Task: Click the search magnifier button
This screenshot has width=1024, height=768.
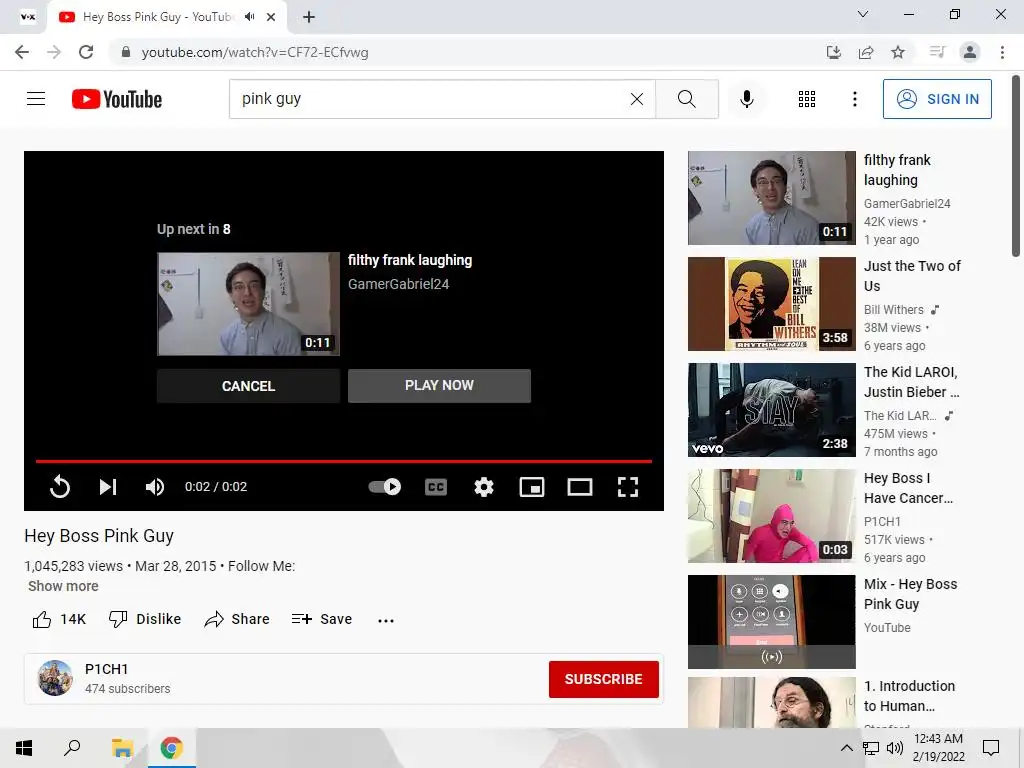Action: point(686,99)
